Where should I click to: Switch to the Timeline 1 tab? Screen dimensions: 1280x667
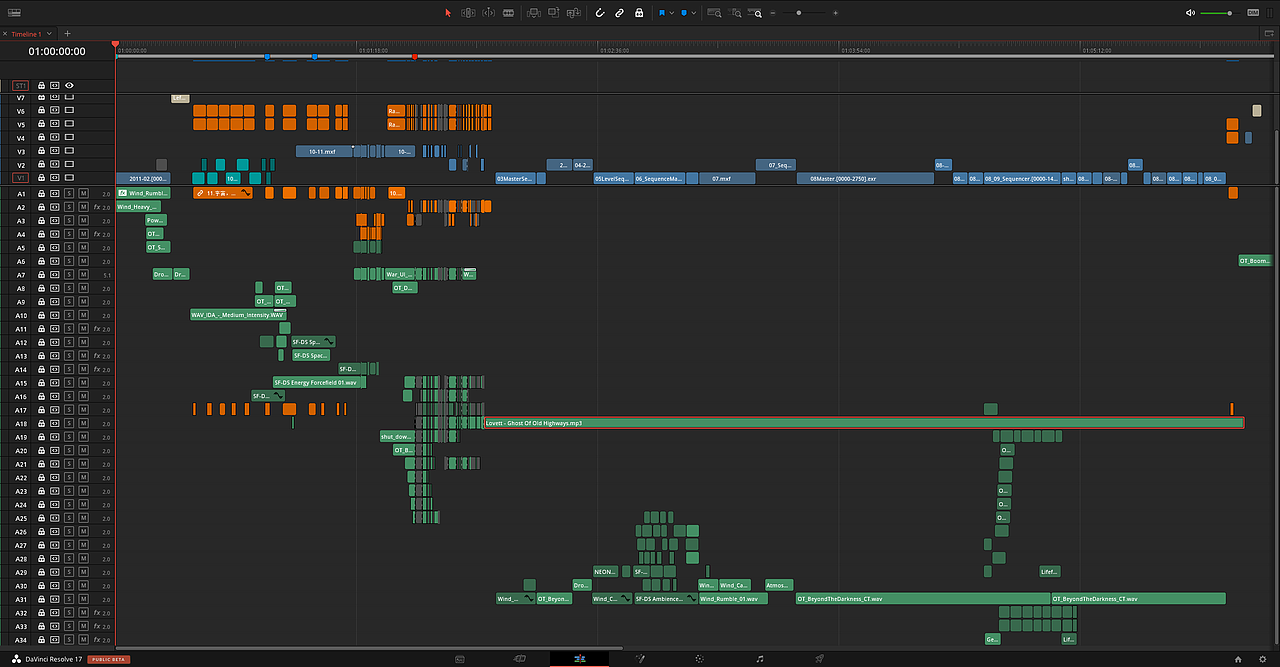tap(26, 34)
